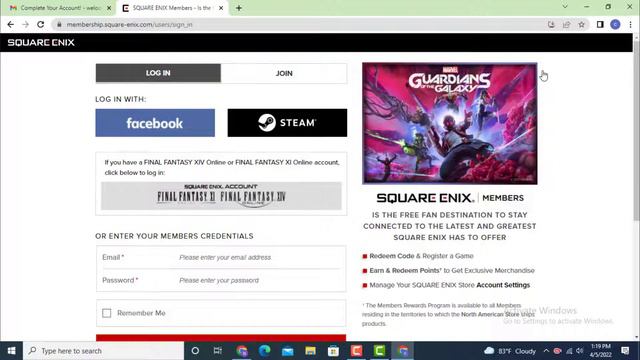Click the network icon in system tray
The image size is (640, 360).
[x=569, y=351]
